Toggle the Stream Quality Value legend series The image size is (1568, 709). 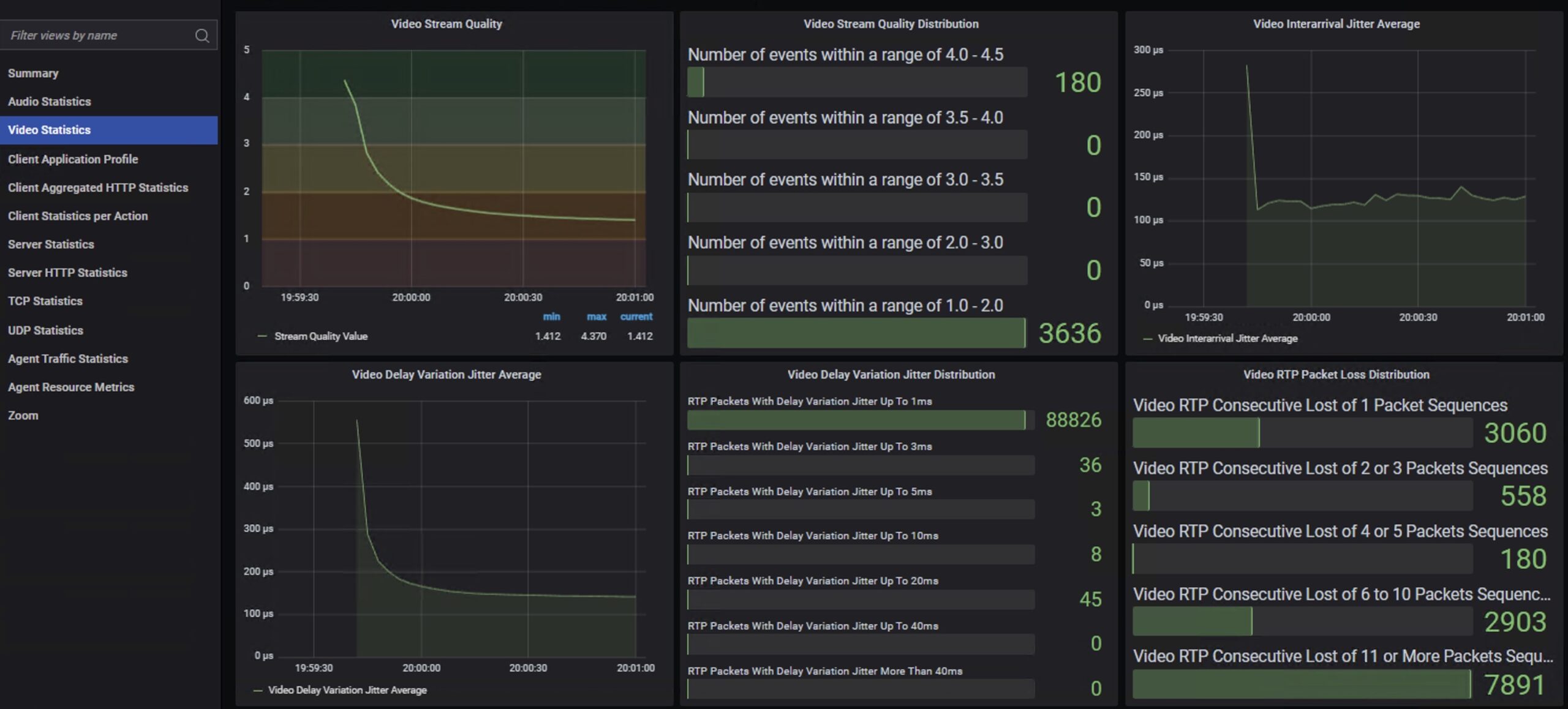[320, 337]
